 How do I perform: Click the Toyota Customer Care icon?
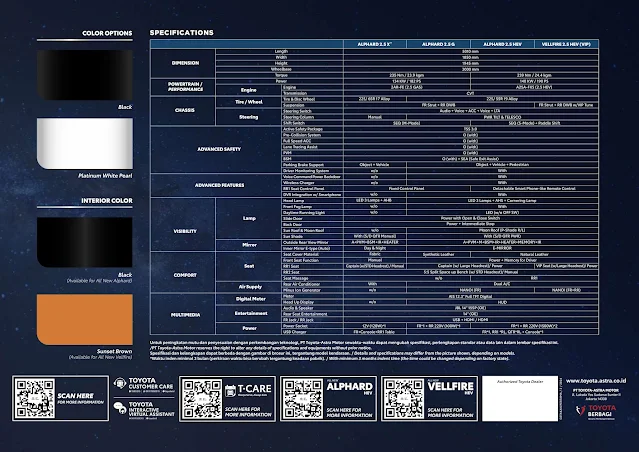[x=120, y=383]
